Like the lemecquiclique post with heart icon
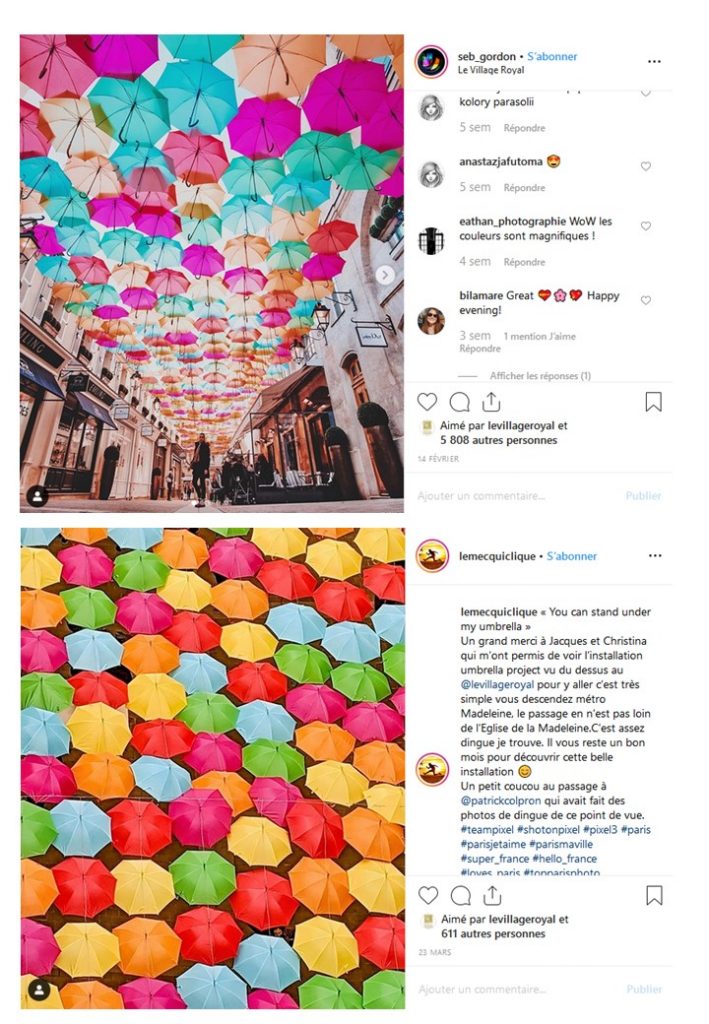The image size is (709, 1024). point(428,895)
